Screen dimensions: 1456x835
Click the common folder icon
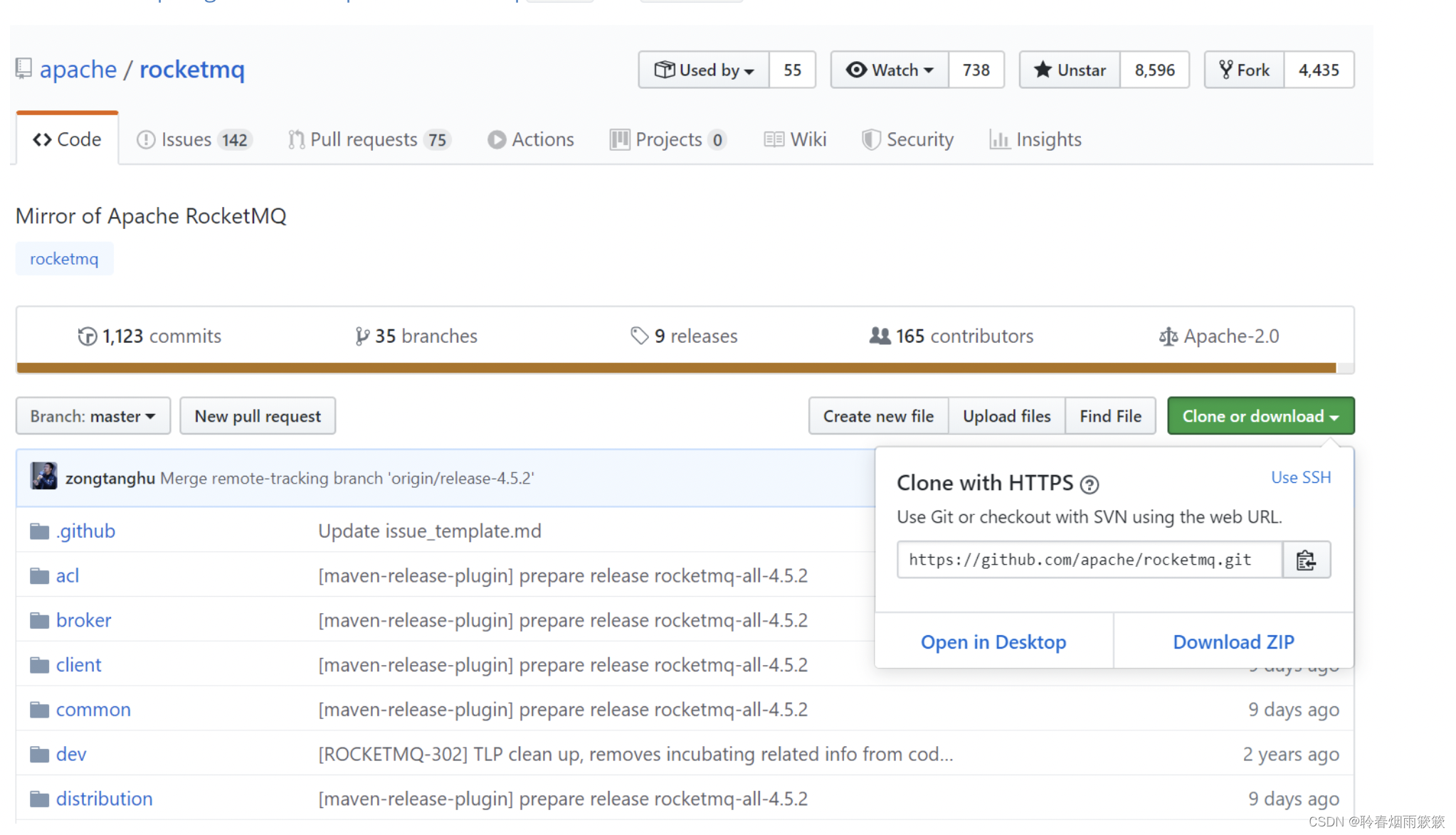(39, 710)
